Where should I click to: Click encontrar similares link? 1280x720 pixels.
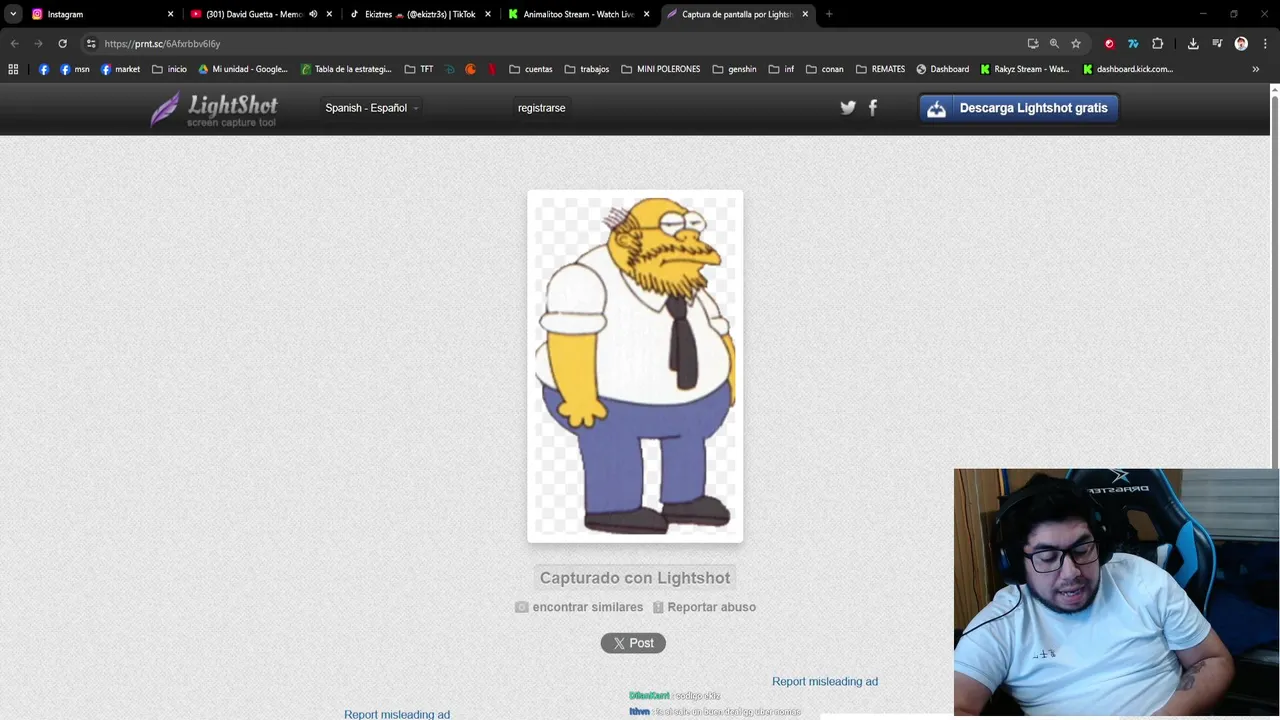[579, 607]
